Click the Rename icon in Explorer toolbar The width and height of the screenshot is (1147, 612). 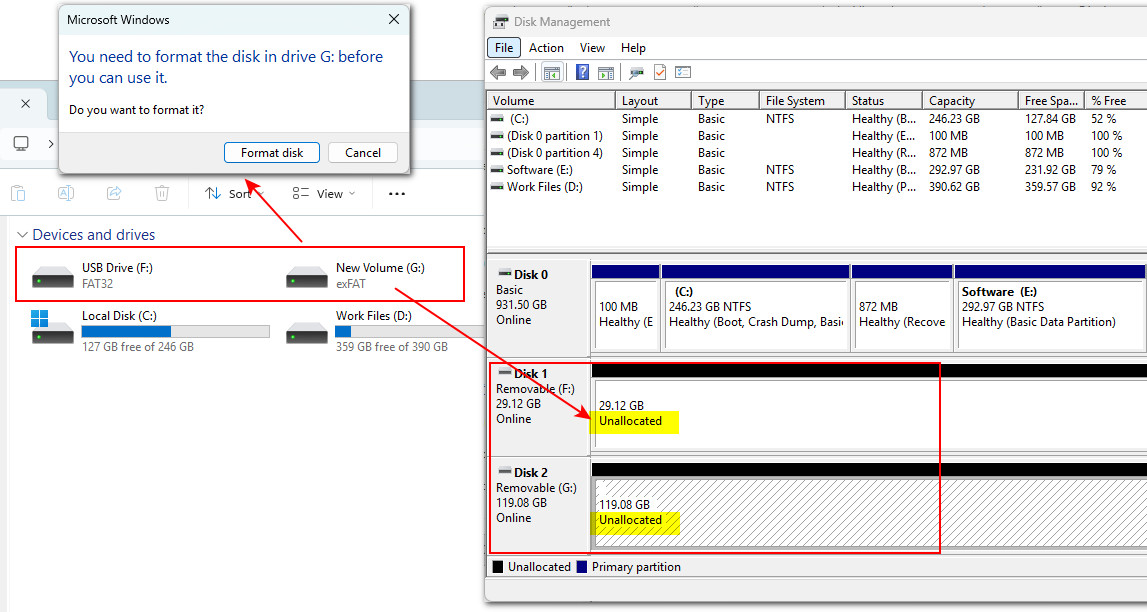[66, 193]
